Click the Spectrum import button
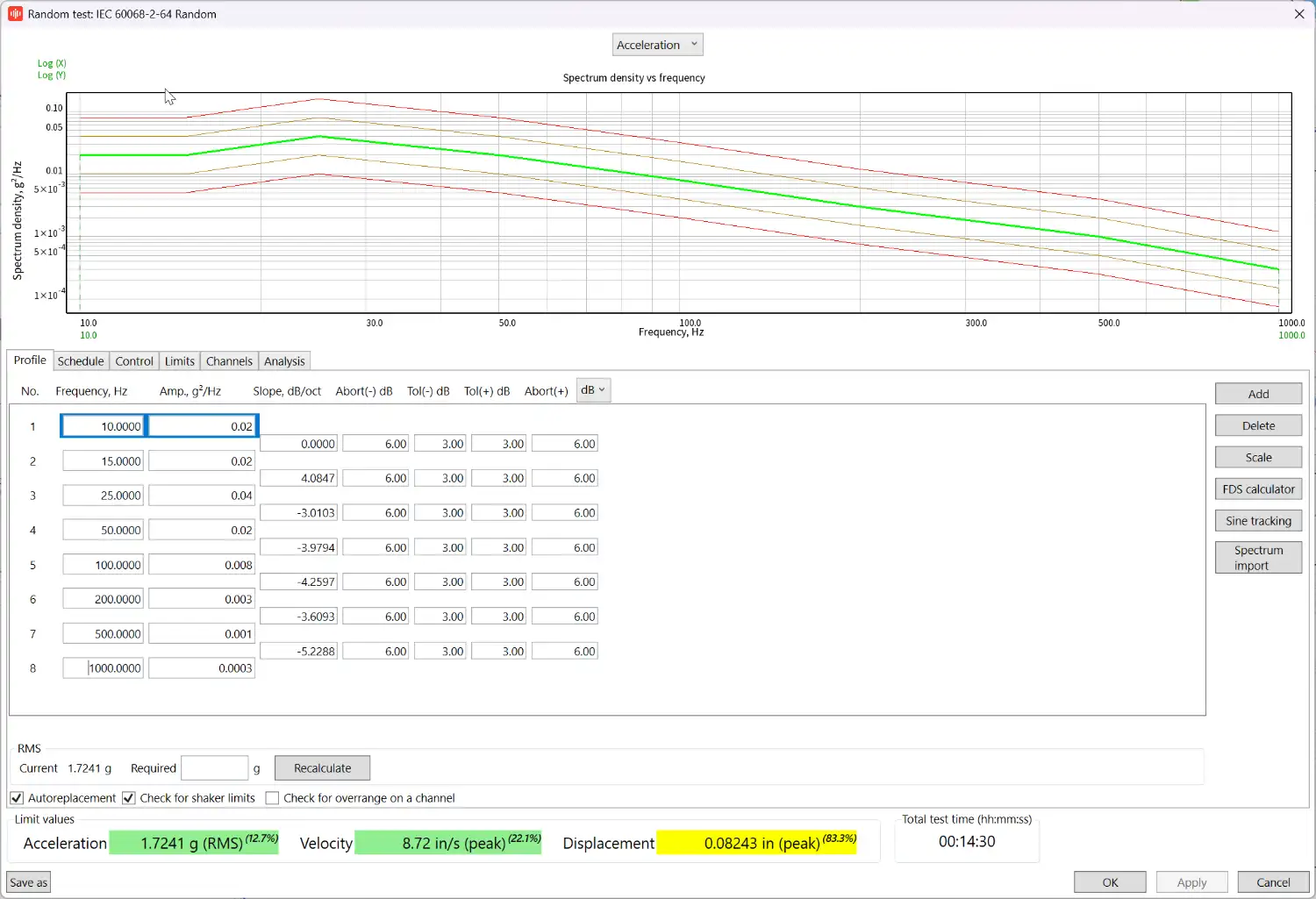This screenshot has height=899, width=1316. 1258,558
